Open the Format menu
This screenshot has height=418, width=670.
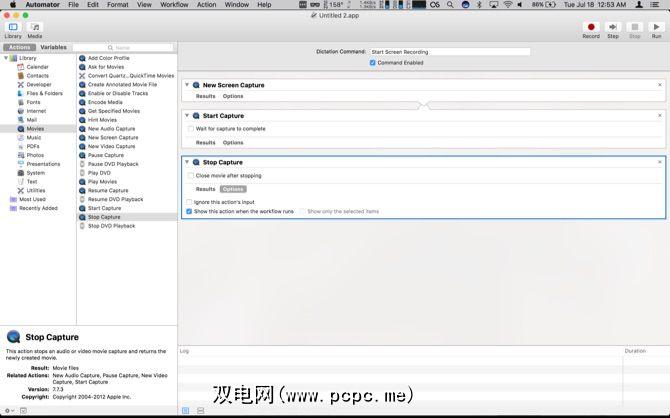tap(118, 5)
